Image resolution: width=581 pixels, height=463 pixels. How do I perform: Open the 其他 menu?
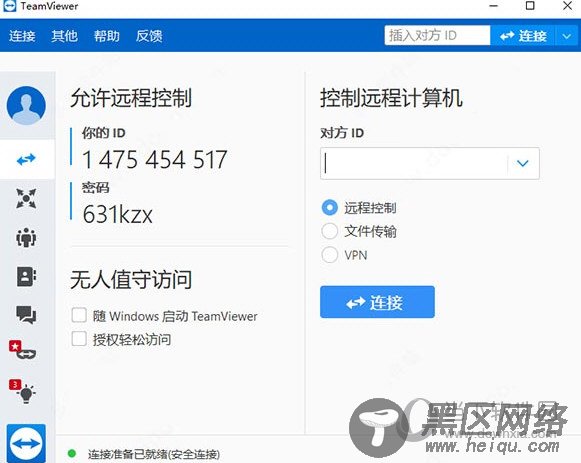click(64, 36)
